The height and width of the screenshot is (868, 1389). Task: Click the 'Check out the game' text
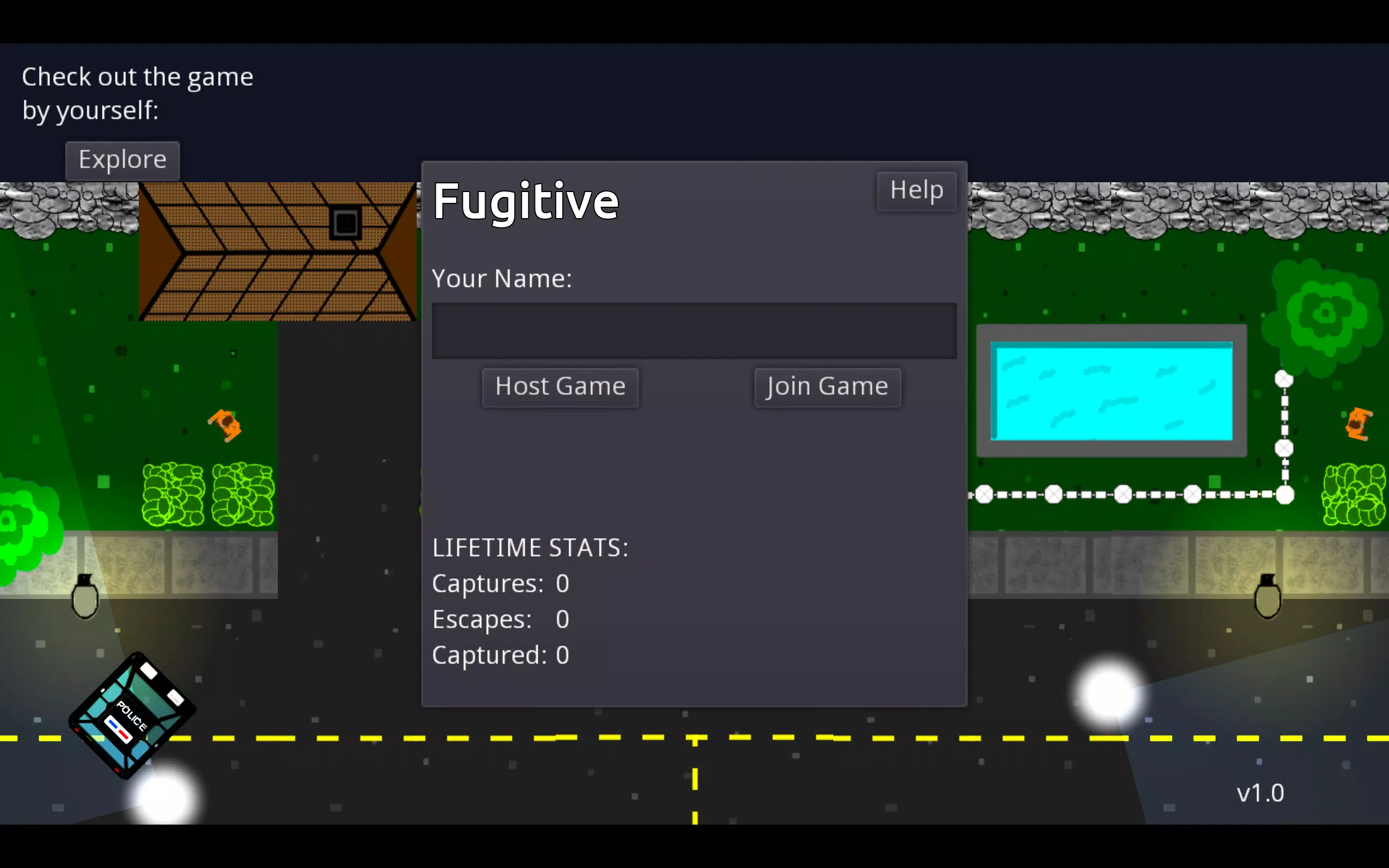[x=138, y=77]
